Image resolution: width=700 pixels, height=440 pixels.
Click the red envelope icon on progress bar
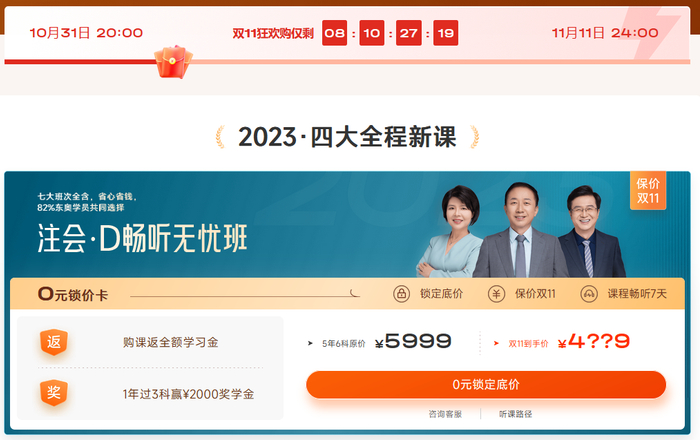tap(173, 62)
